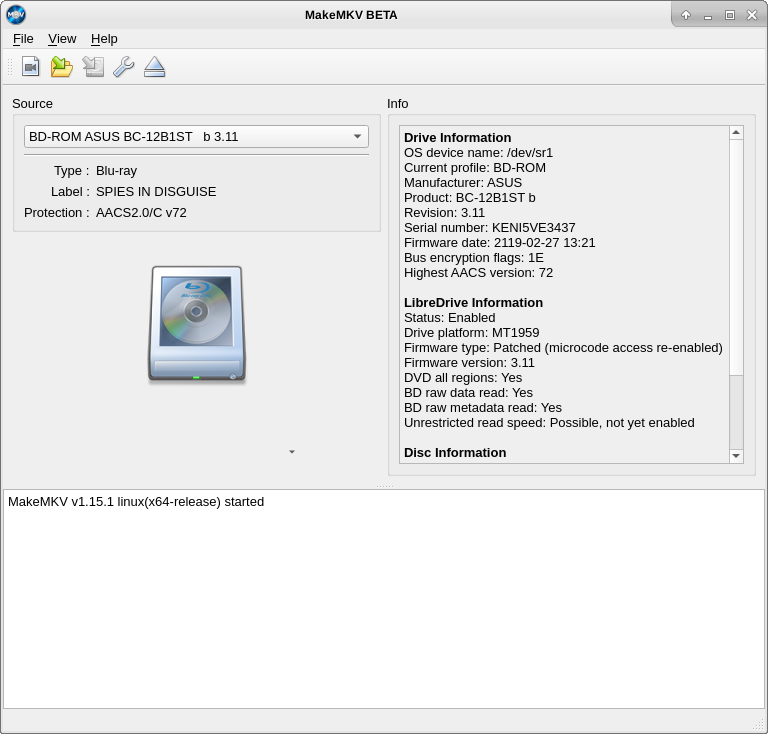Click the Info panel scroll down arrow
The image size is (768, 734).
[736, 456]
